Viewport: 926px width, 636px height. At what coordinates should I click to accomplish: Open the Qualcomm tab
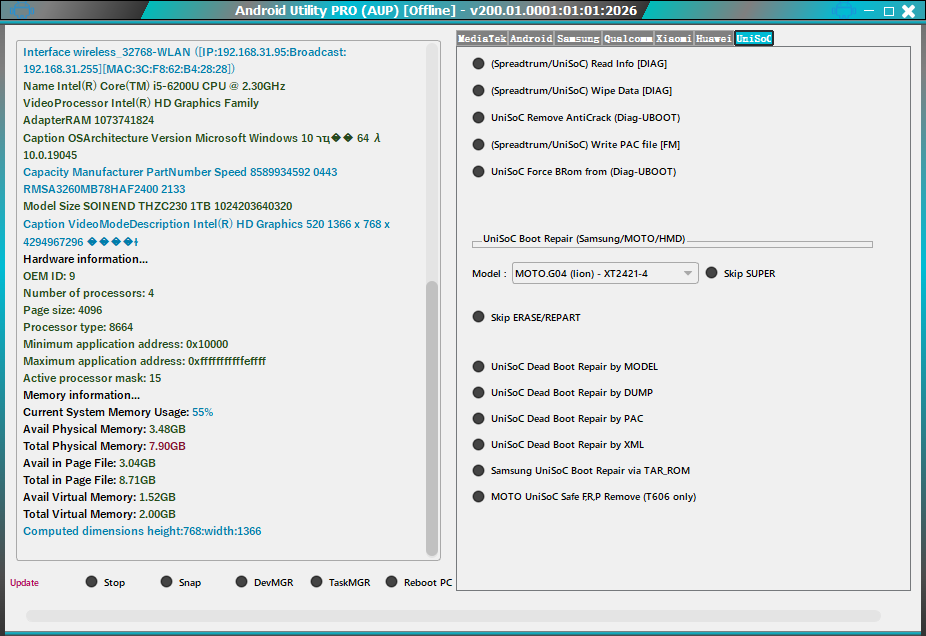pos(628,38)
